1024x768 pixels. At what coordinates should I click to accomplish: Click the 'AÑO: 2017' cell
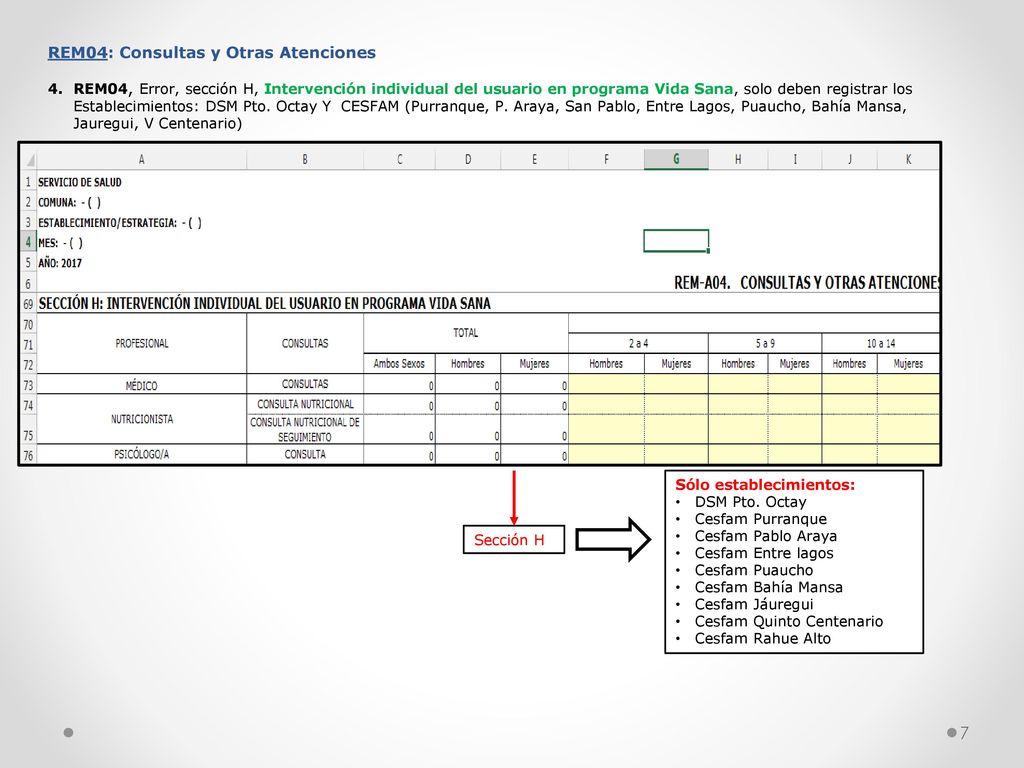(60, 263)
